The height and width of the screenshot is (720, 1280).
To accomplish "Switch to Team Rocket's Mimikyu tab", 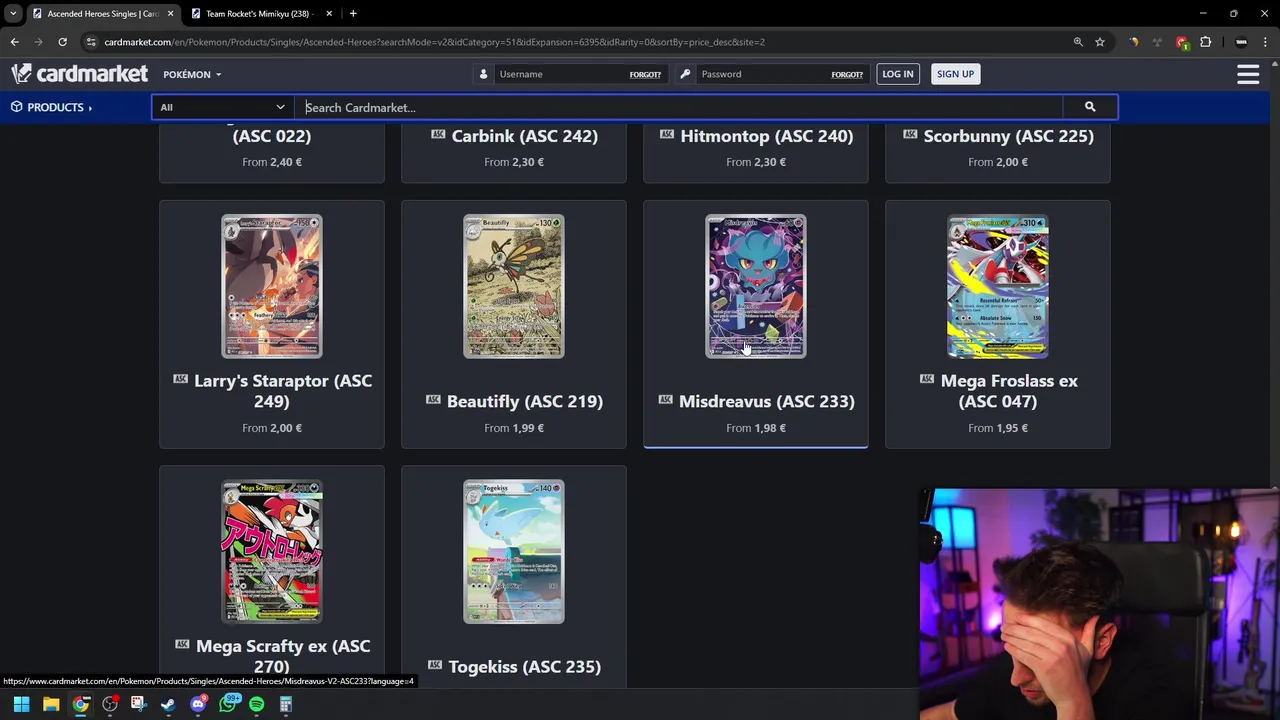I will click(x=260, y=13).
